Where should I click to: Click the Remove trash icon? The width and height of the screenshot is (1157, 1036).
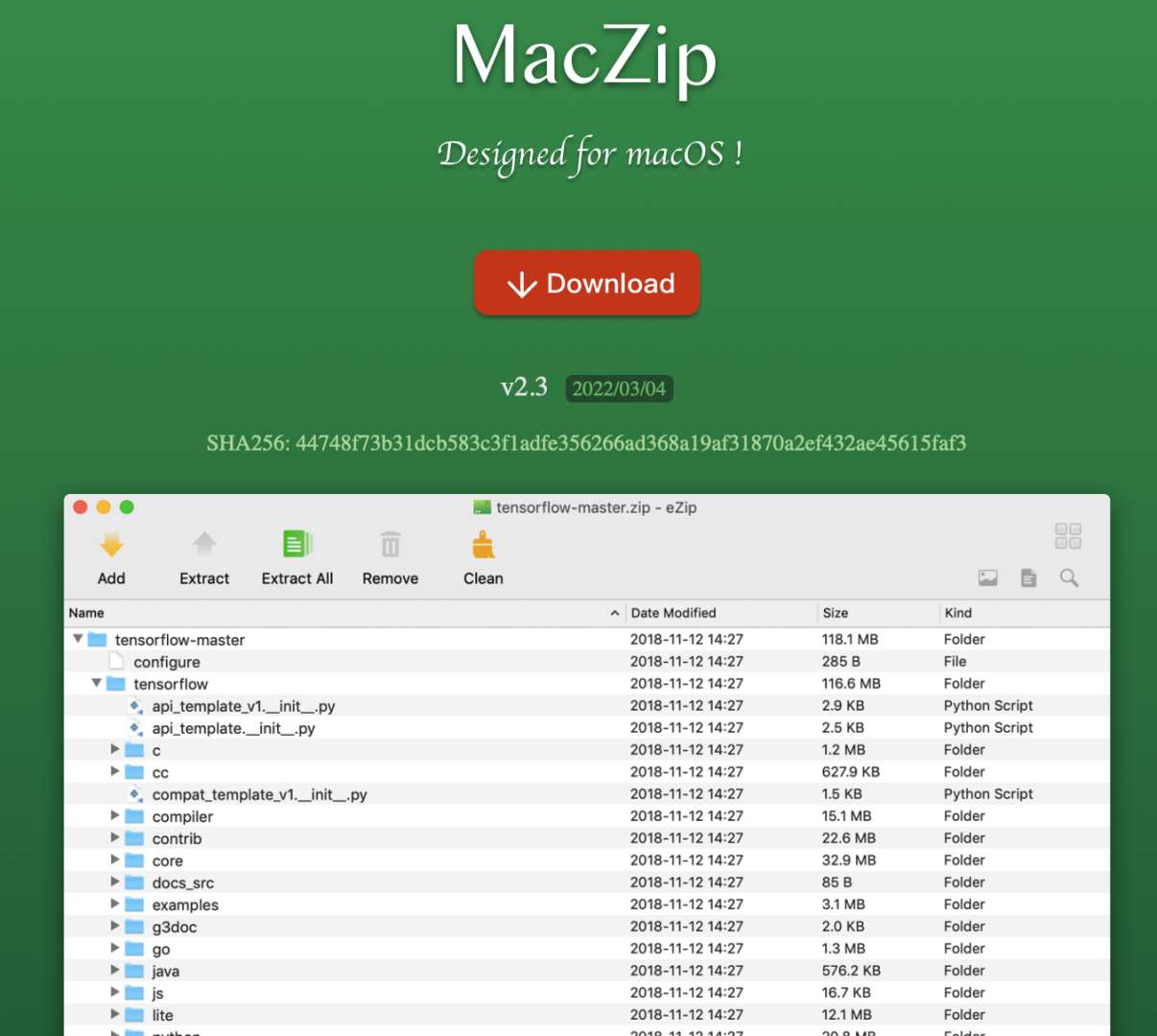tap(390, 546)
